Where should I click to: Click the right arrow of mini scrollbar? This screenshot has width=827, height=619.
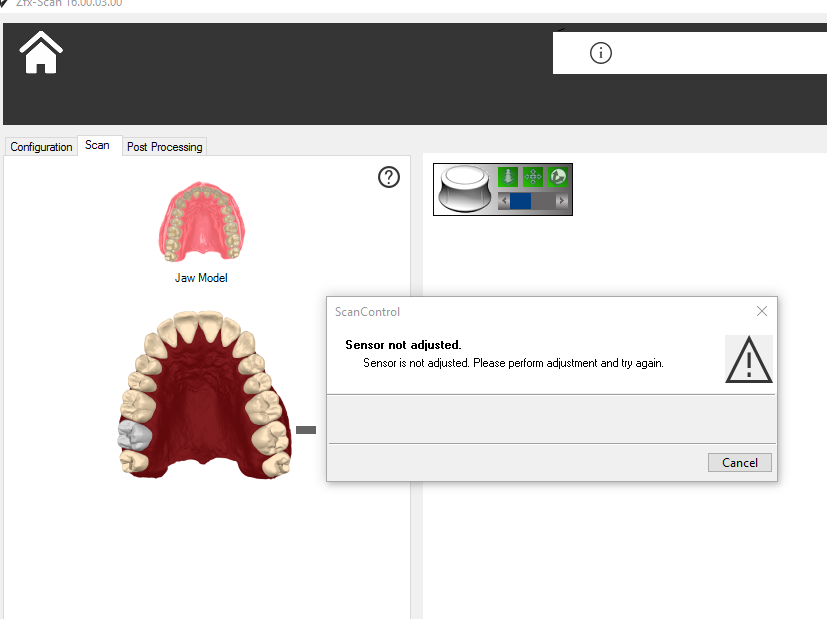coord(561,201)
